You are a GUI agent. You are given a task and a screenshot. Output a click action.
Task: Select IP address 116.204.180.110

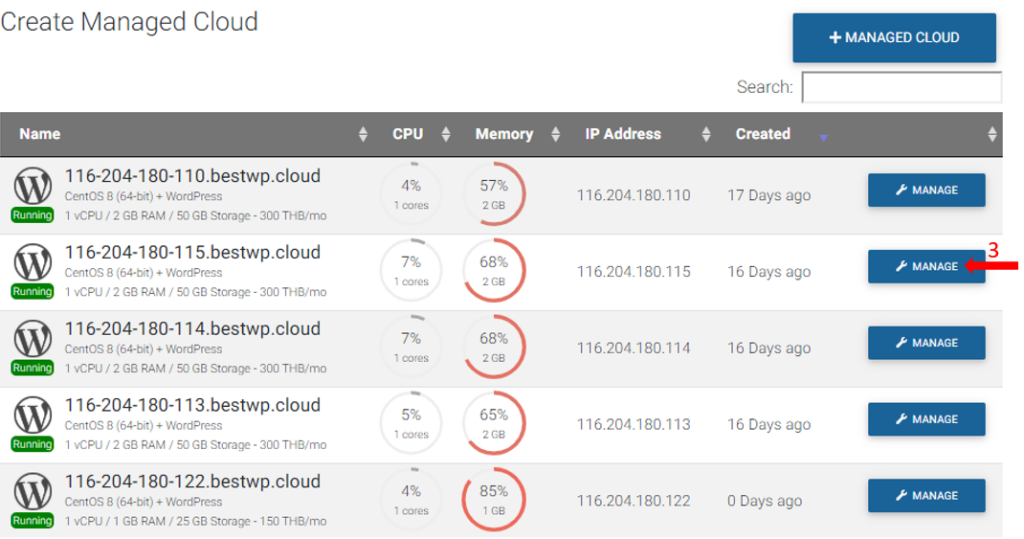[633, 195]
